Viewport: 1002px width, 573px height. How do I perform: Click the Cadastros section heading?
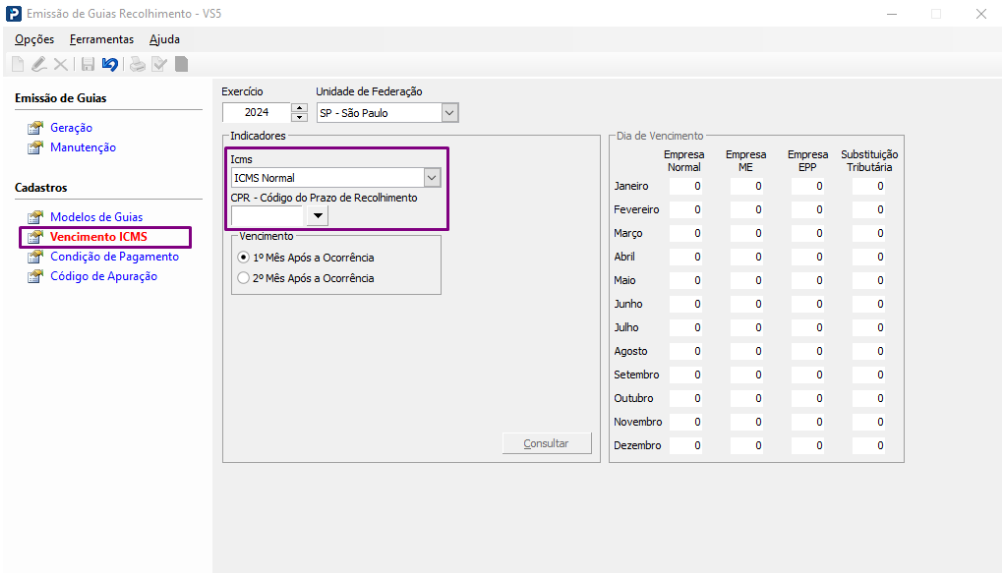[41, 188]
